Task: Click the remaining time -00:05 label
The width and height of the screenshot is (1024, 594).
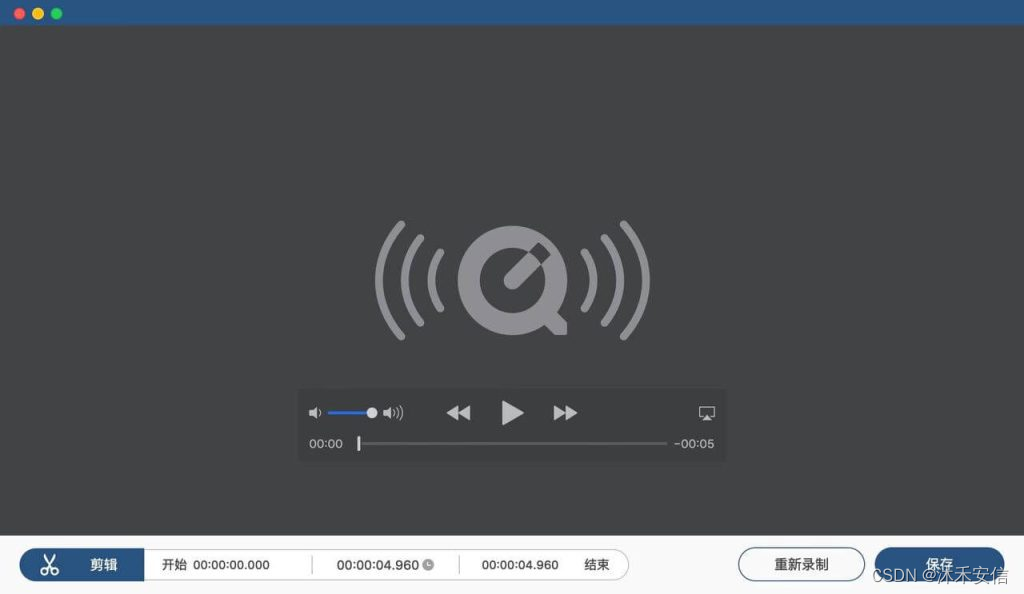Action: click(694, 444)
